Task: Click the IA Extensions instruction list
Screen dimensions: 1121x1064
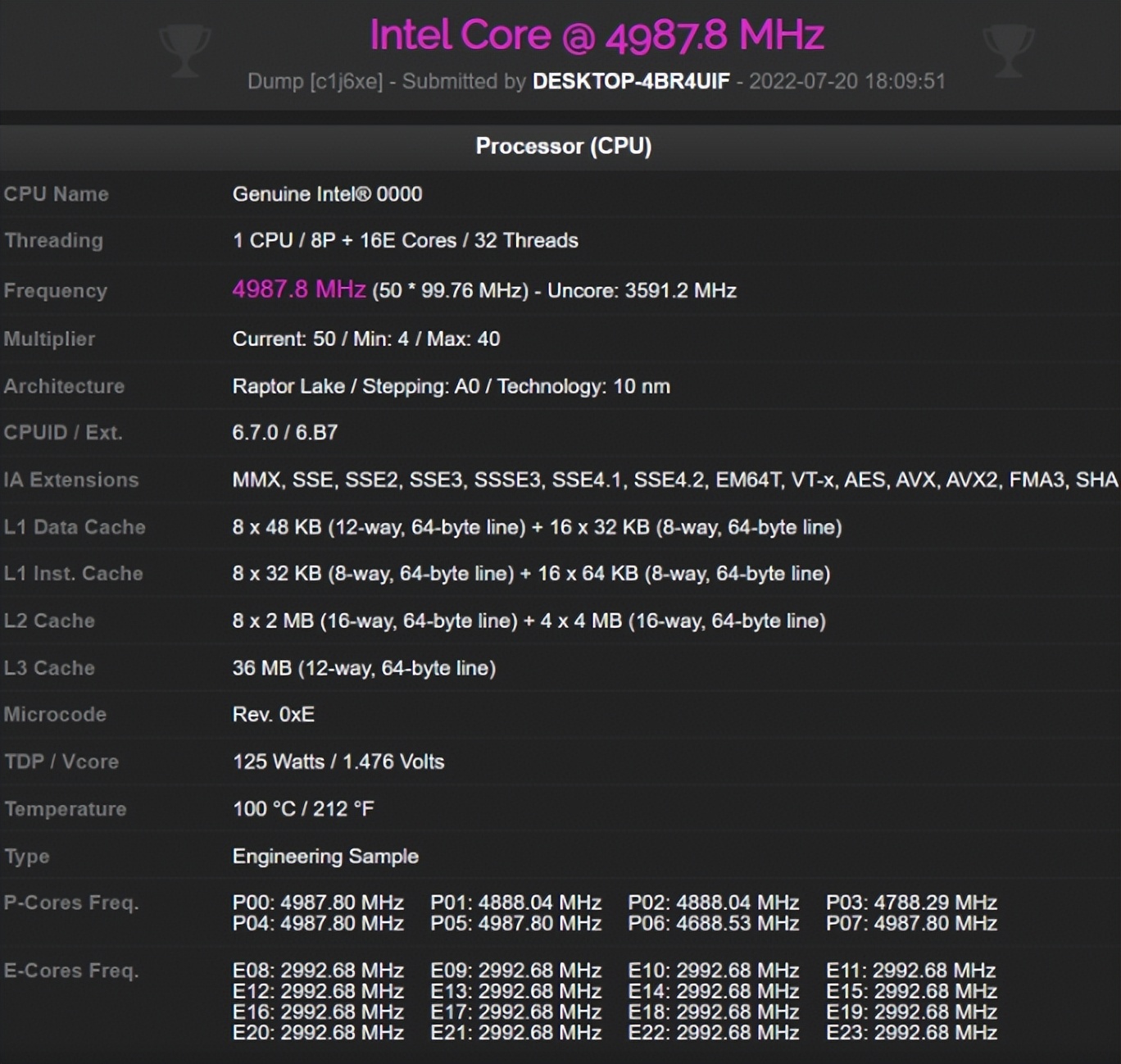Action: click(674, 480)
